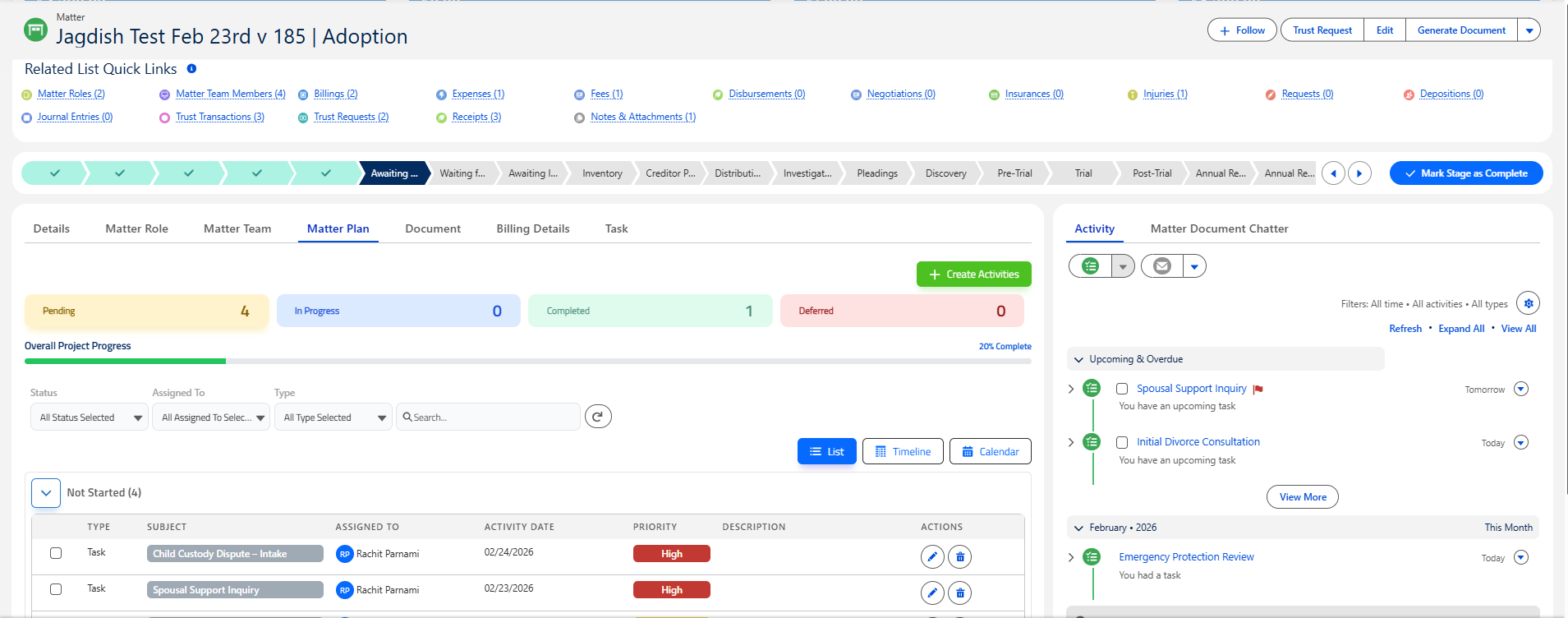The height and width of the screenshot is (618, 1568).
Task: Select the Child Custody Dispute task checkbox
Action: point(56,553)
